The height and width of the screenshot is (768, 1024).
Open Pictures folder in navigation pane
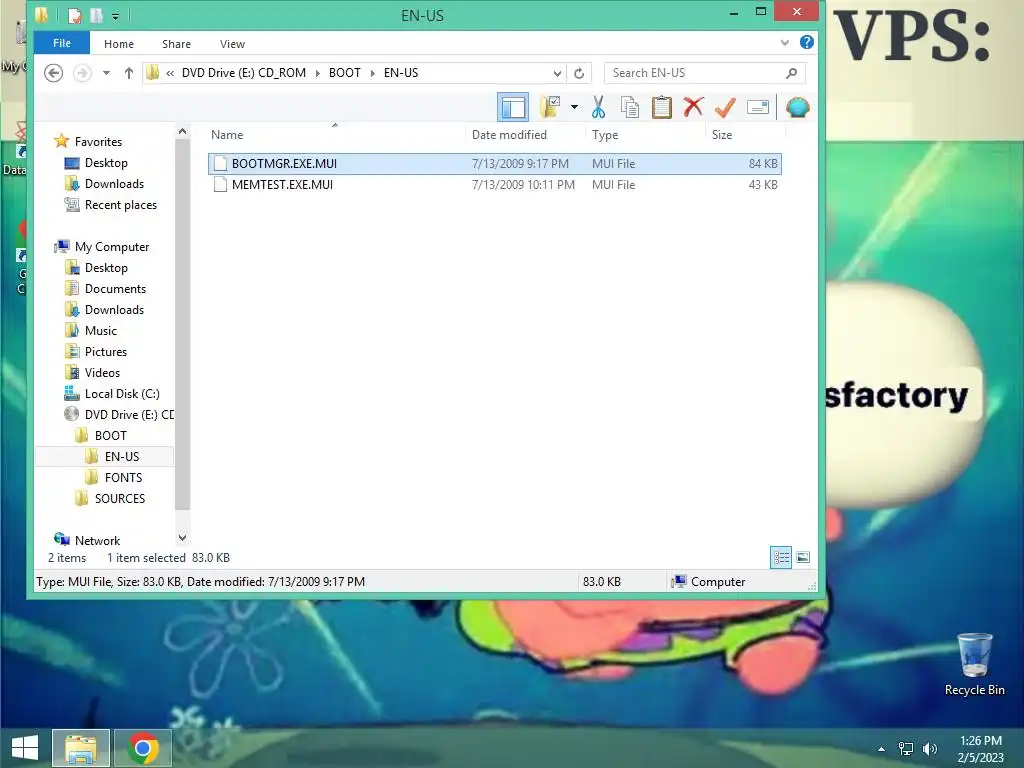click(106, 351)
